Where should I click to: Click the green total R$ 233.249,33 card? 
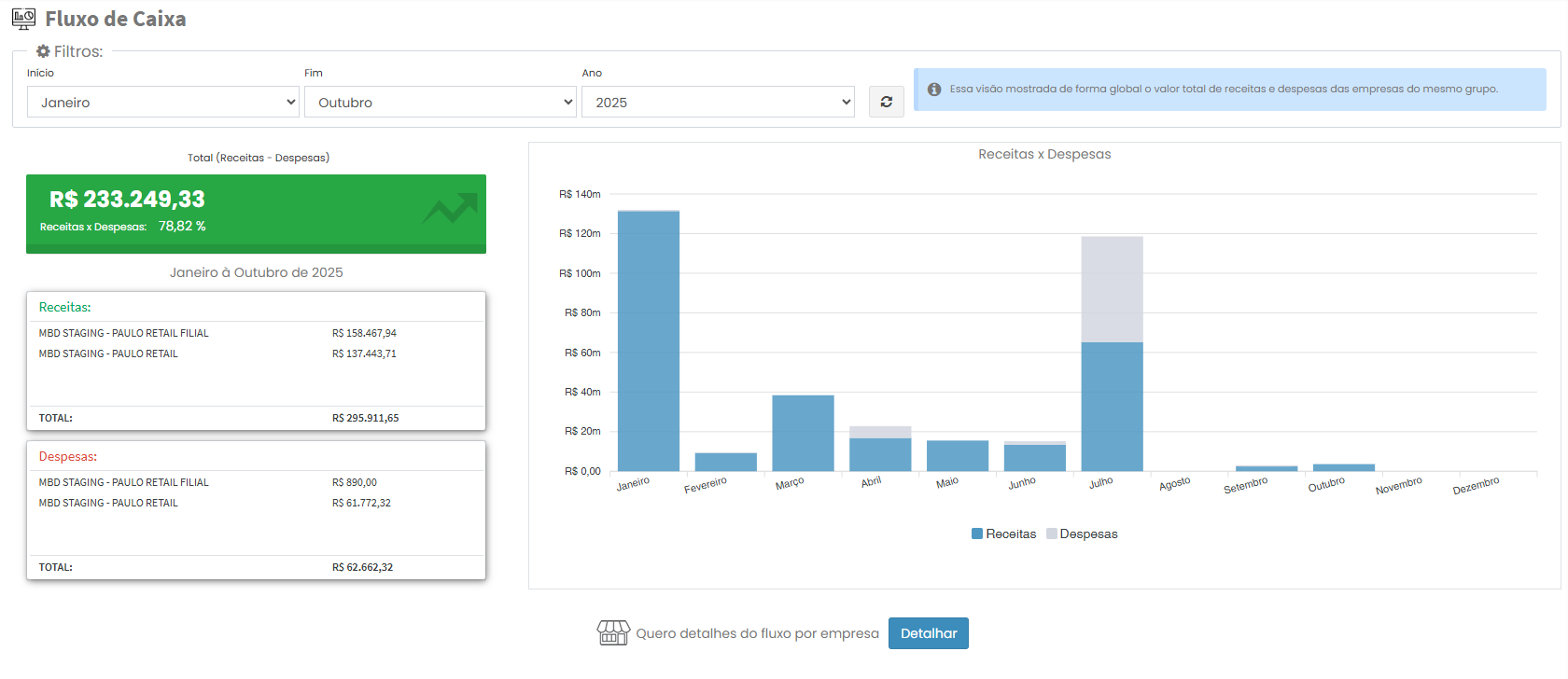(256, 214)
